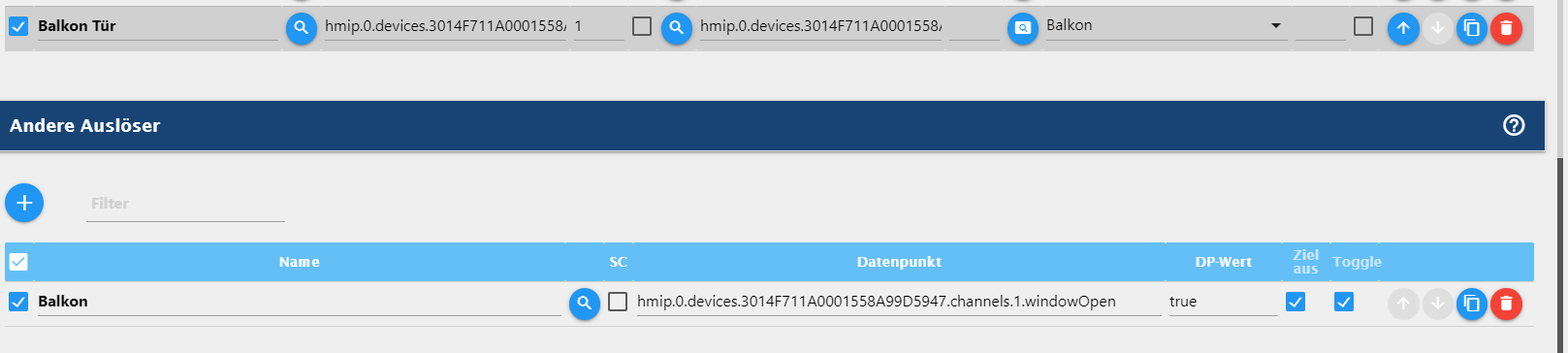Copy the Balkon trigger row
The height and width of the screenshot is (353, 1568).
[1472, 304]
